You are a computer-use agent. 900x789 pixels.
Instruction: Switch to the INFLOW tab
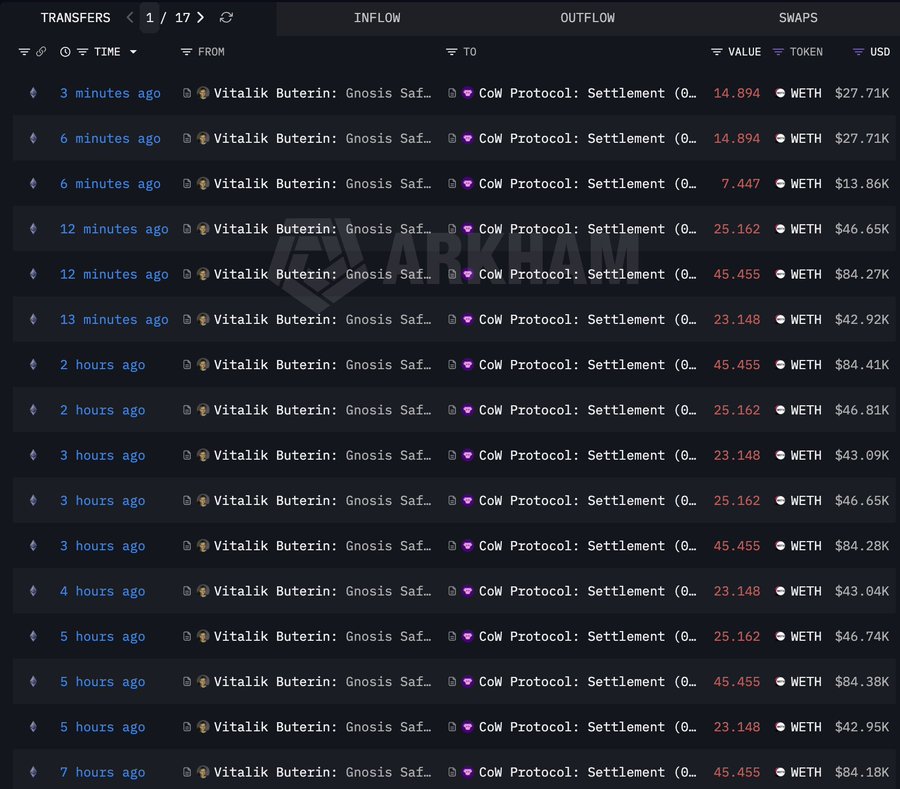tap(377, 17)
